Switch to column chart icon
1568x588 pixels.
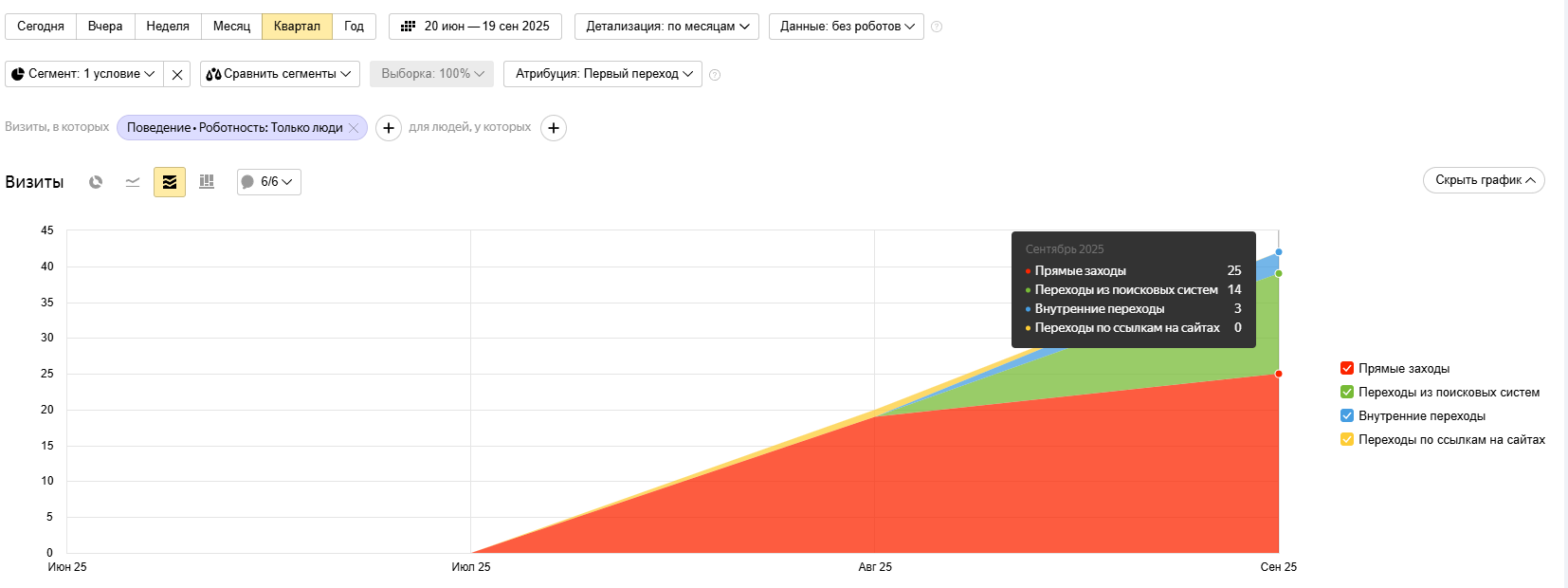point(207,182)
